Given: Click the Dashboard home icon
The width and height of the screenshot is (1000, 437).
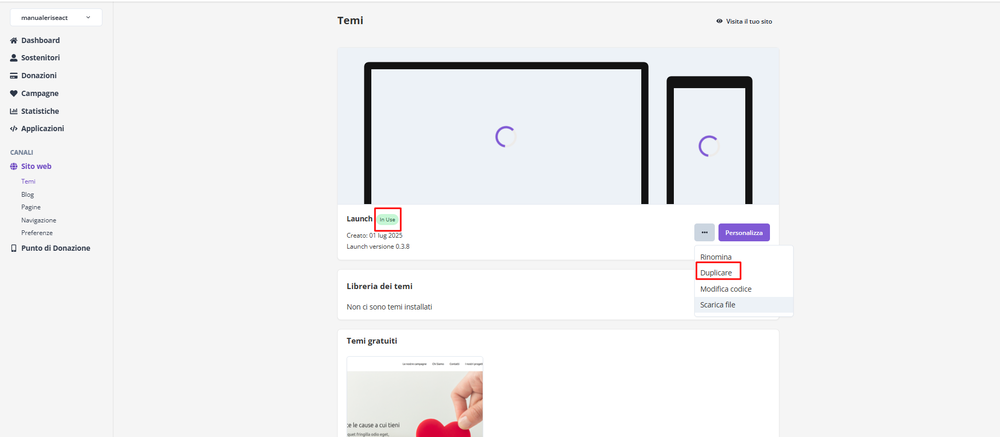Looking at the screenshot, I should pyautogui.click(x=14, y=41).
